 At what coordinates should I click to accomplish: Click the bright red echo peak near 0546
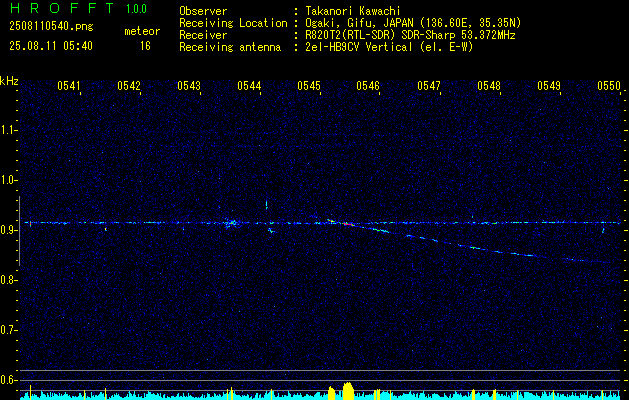tap(348, 224)
